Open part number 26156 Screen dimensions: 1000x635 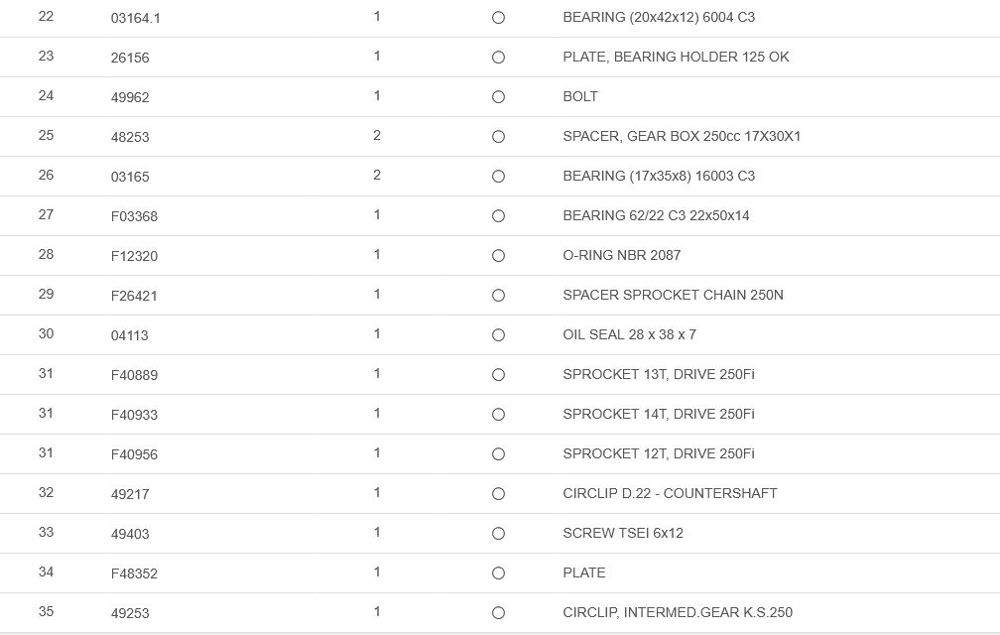pyautogui.click(x=130, y=58)
